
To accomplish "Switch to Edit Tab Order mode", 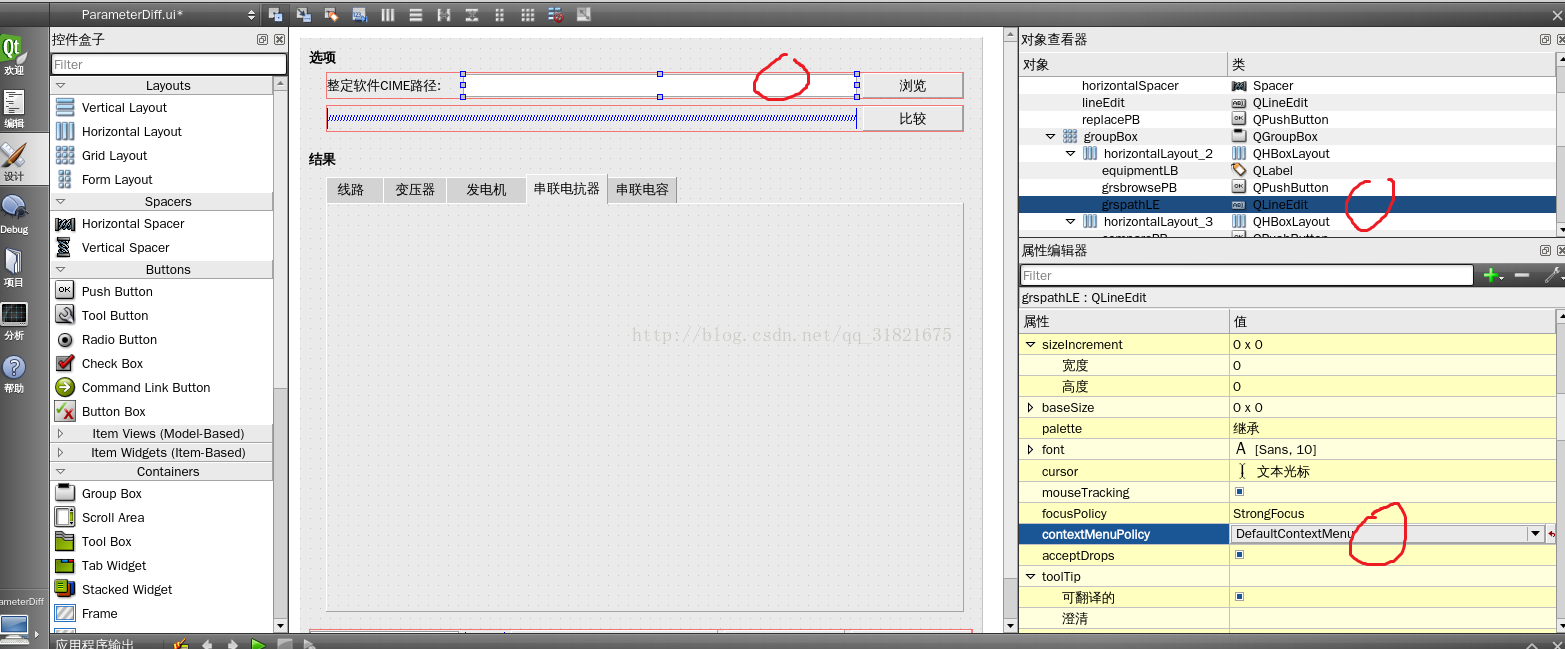I will [x=360, y=15].
